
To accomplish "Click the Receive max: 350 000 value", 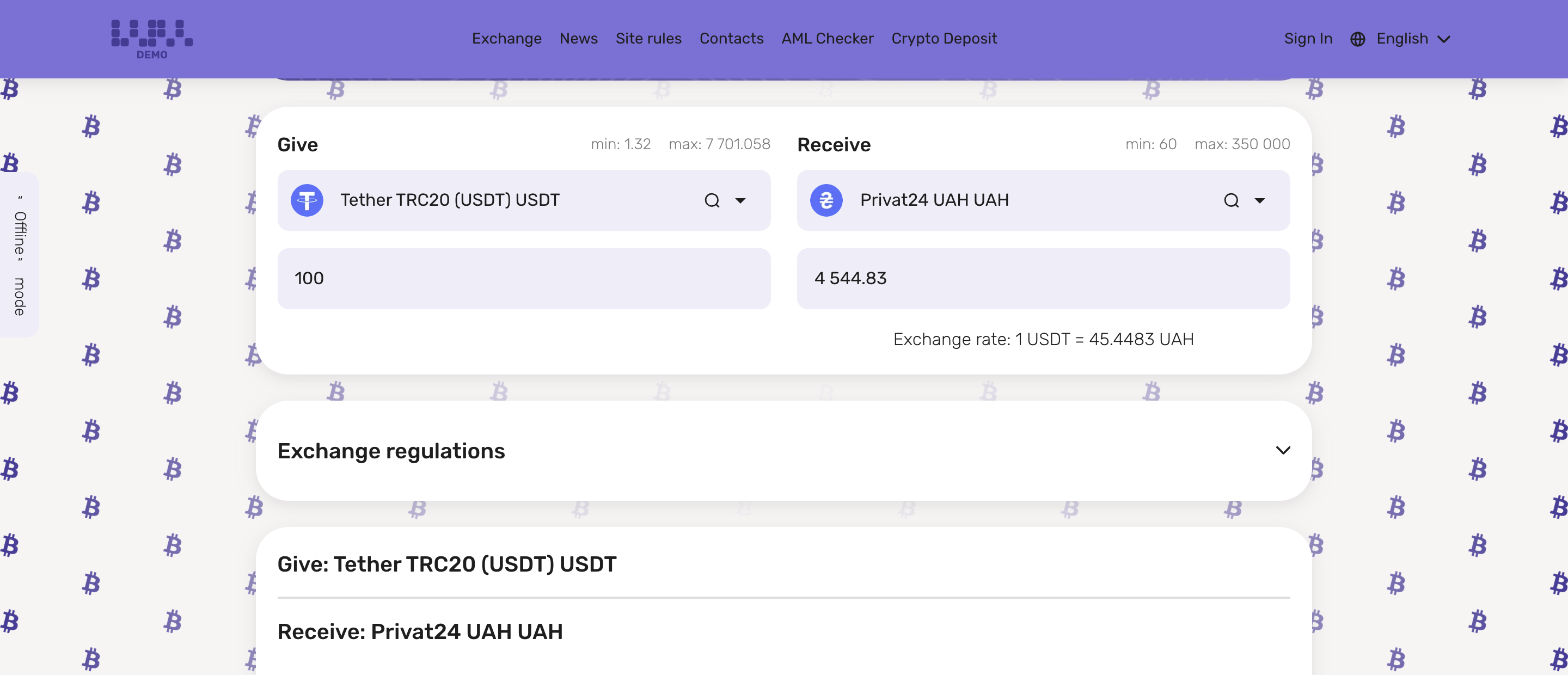I will coord(1242,144).
